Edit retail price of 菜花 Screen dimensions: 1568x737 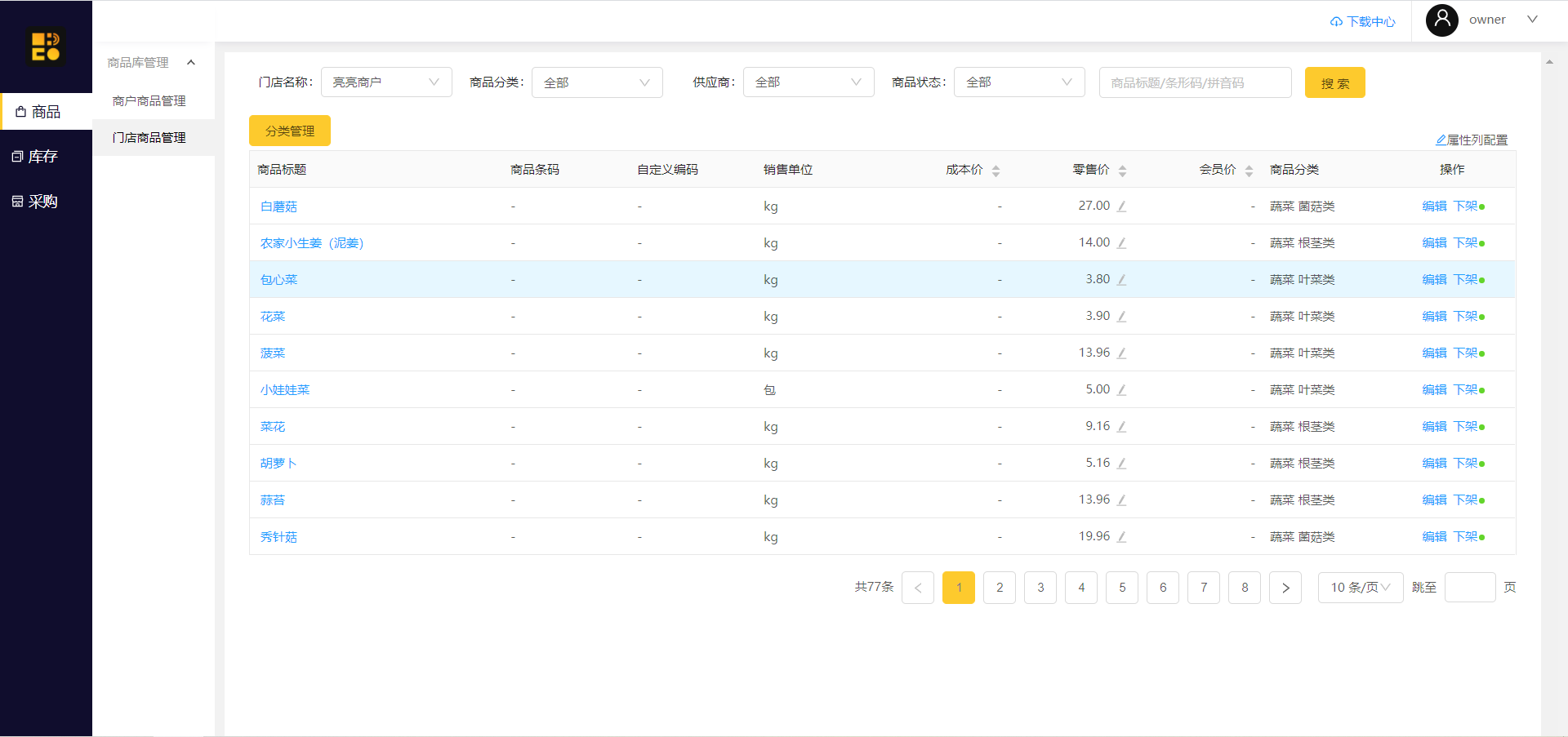(1122, 427)
